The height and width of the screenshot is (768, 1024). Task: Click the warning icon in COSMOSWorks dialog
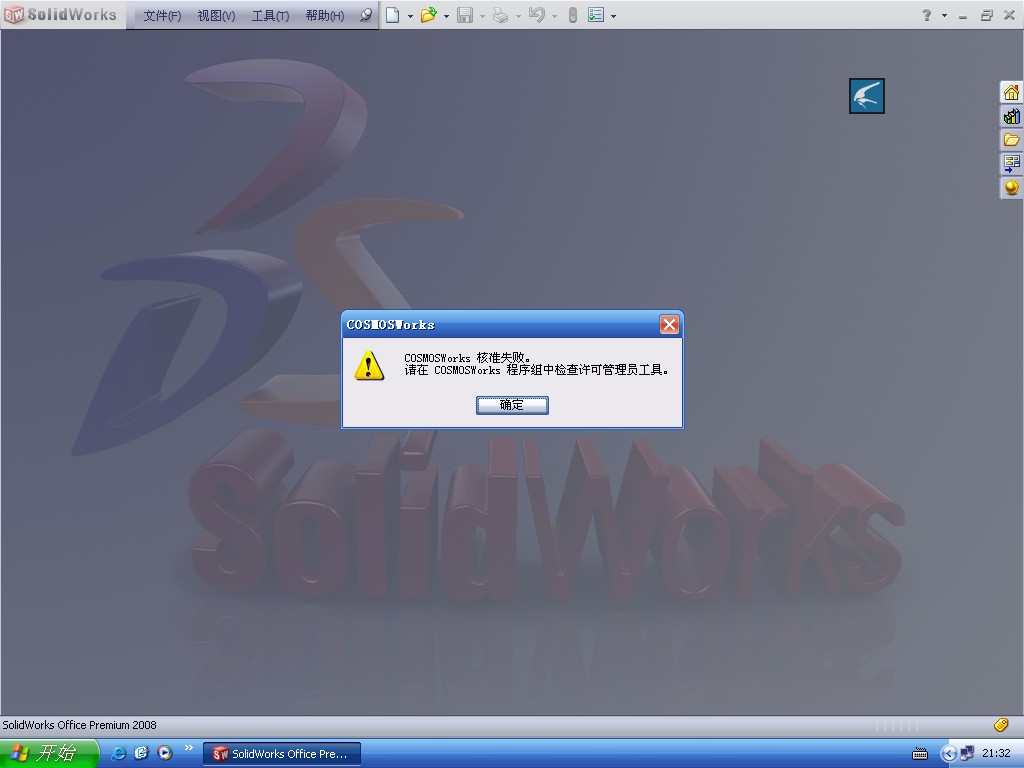369,365
